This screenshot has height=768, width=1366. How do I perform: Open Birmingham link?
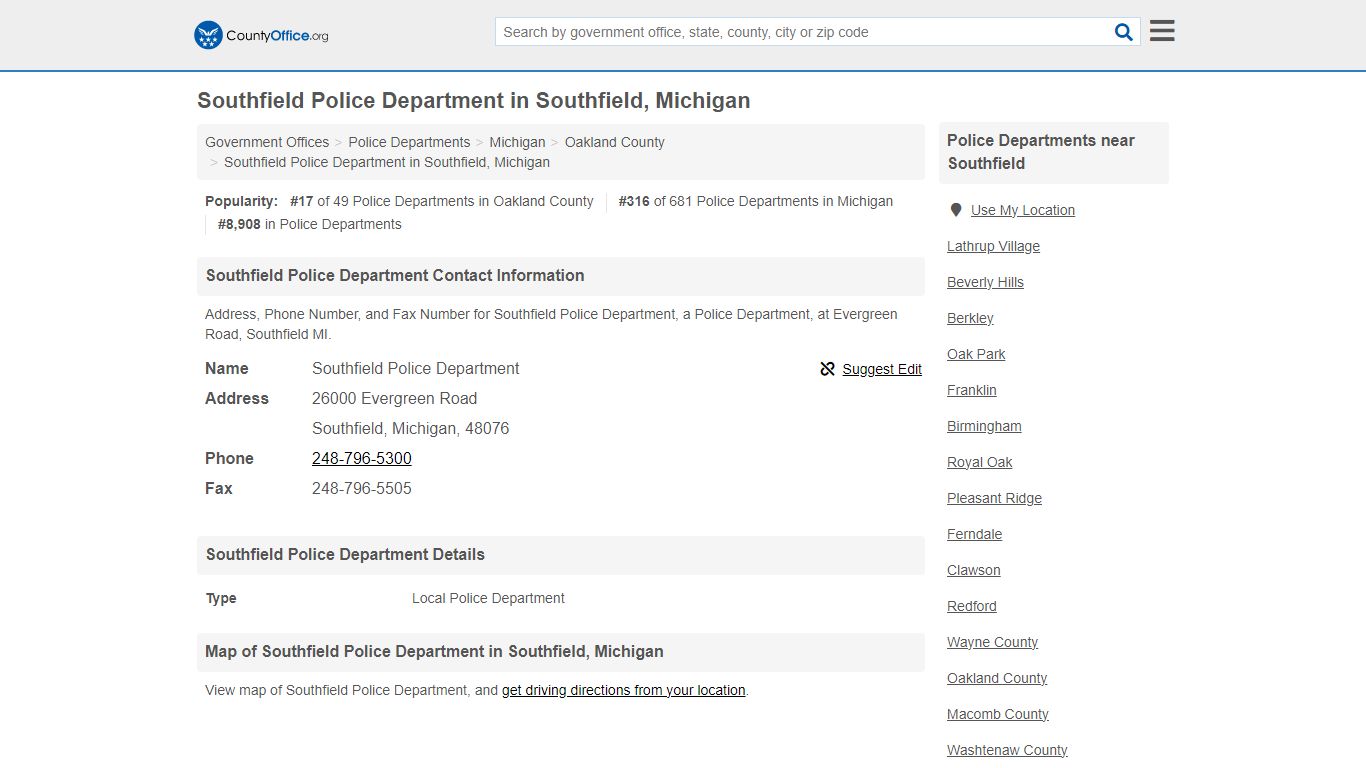tap(984, 426)
